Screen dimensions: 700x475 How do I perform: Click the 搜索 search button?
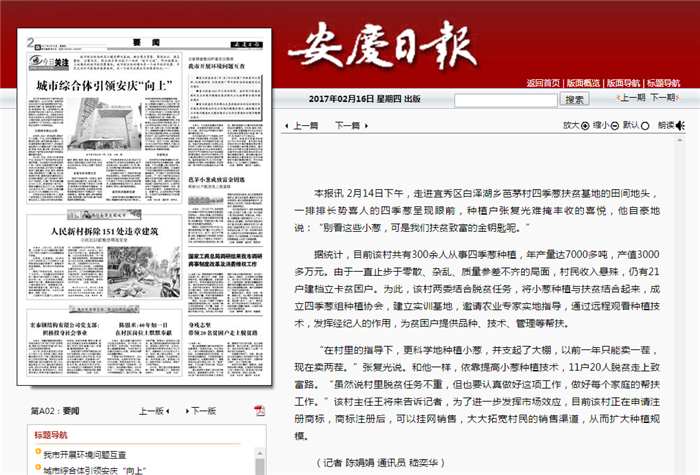point(575,99)
